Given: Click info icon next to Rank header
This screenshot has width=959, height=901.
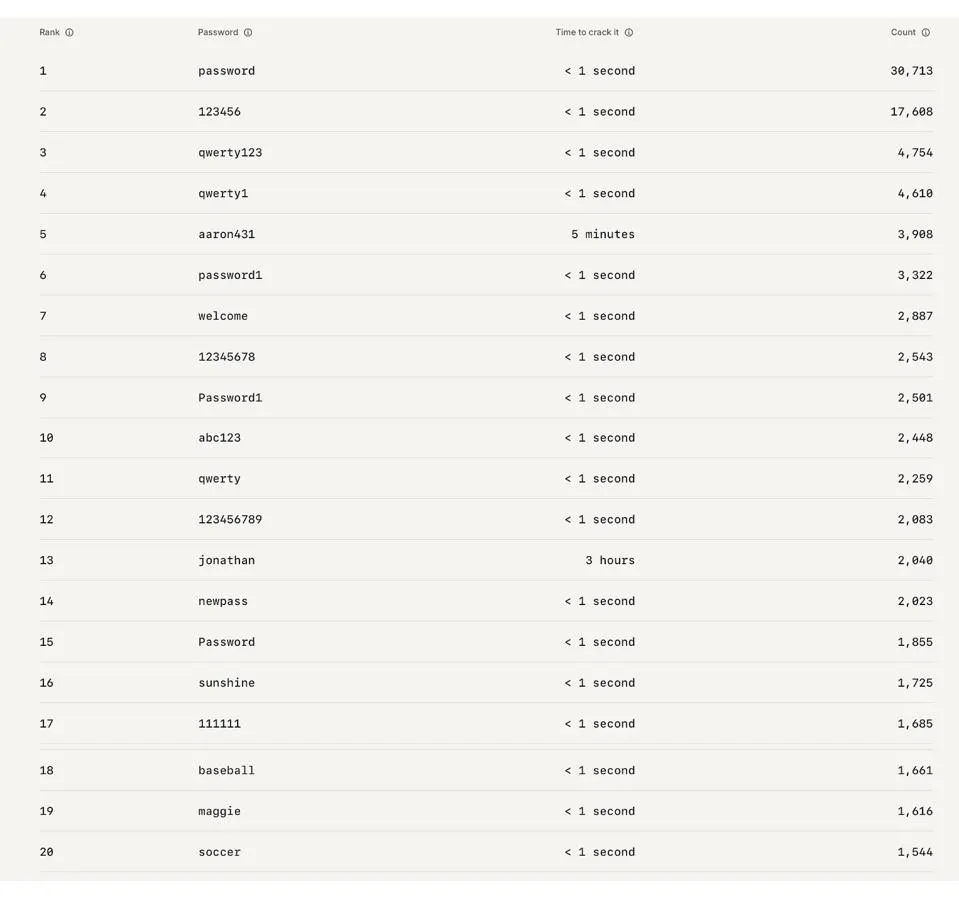Looking at the screenshot, I should (69, 33).
